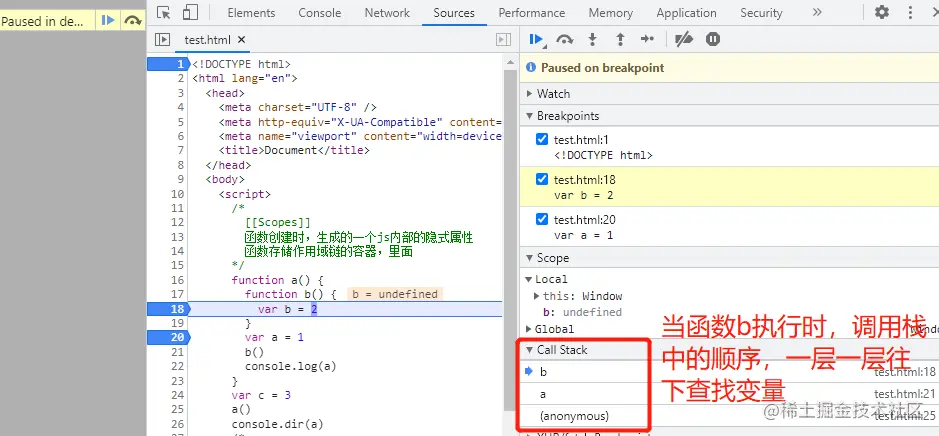Image resolution: width=939 pixels, height=436 pixels.
Task: Step into next function call
Action: tap(592, 40)
